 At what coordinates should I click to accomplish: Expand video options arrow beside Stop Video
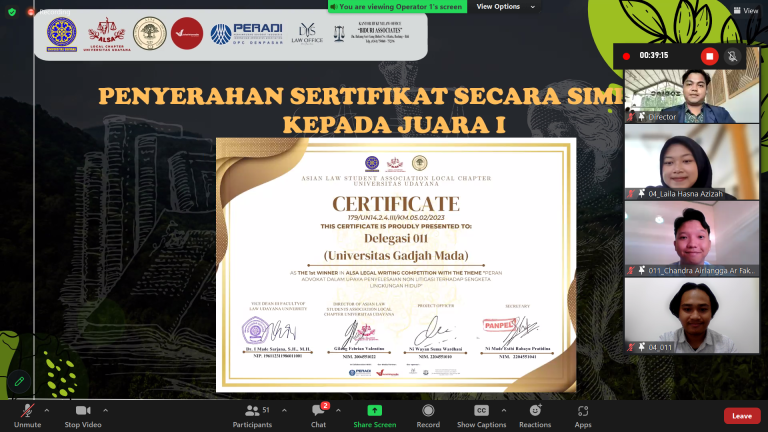point(105,410)
